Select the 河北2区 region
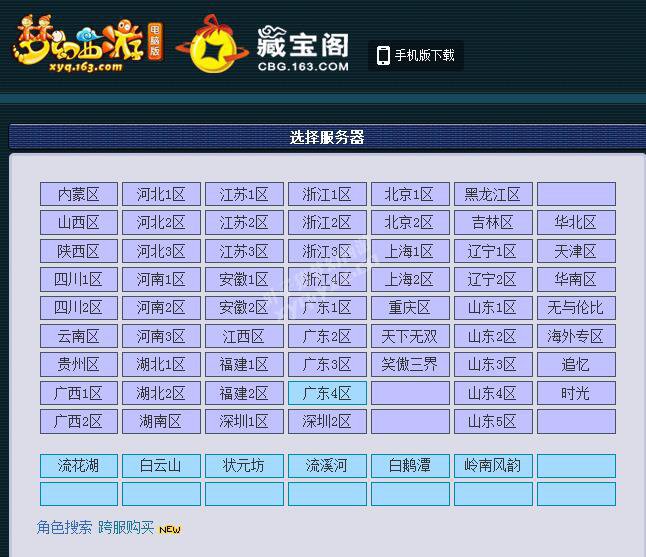646x557 pixels. point(162,222)
